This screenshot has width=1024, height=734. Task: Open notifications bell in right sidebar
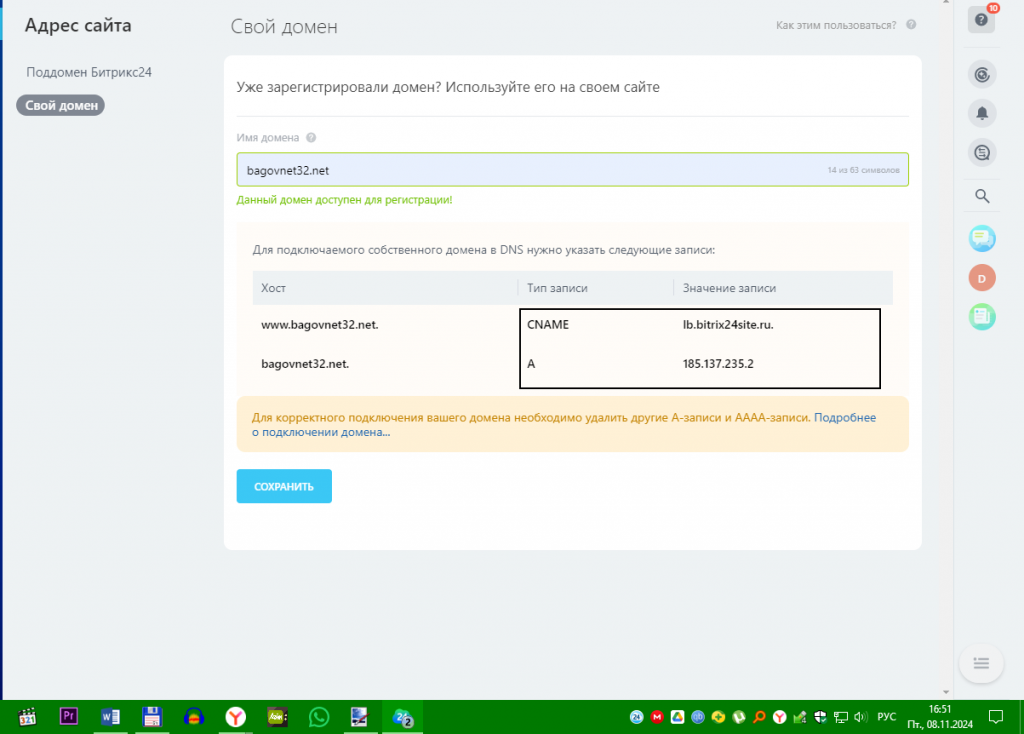[x=982, y=113]
